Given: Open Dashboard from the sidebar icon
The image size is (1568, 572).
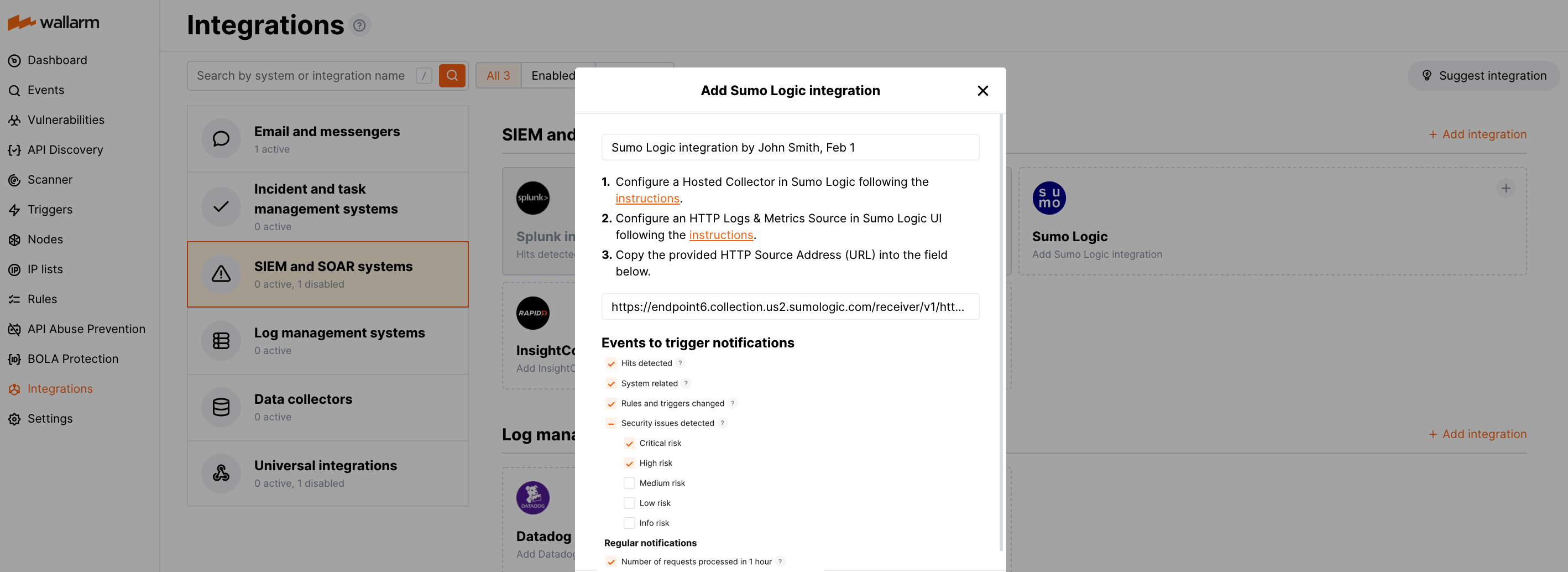Looking at the screenshot, I should tap(14, 60).
